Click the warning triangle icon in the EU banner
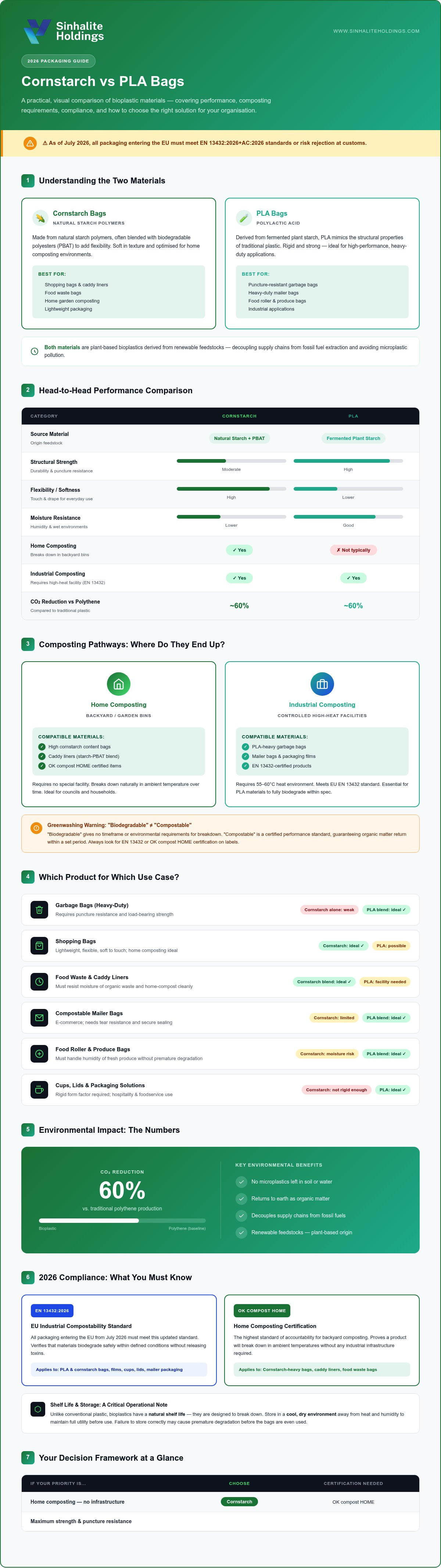The width and height of the screenshot is (441, 1568). tap(30, 143)
